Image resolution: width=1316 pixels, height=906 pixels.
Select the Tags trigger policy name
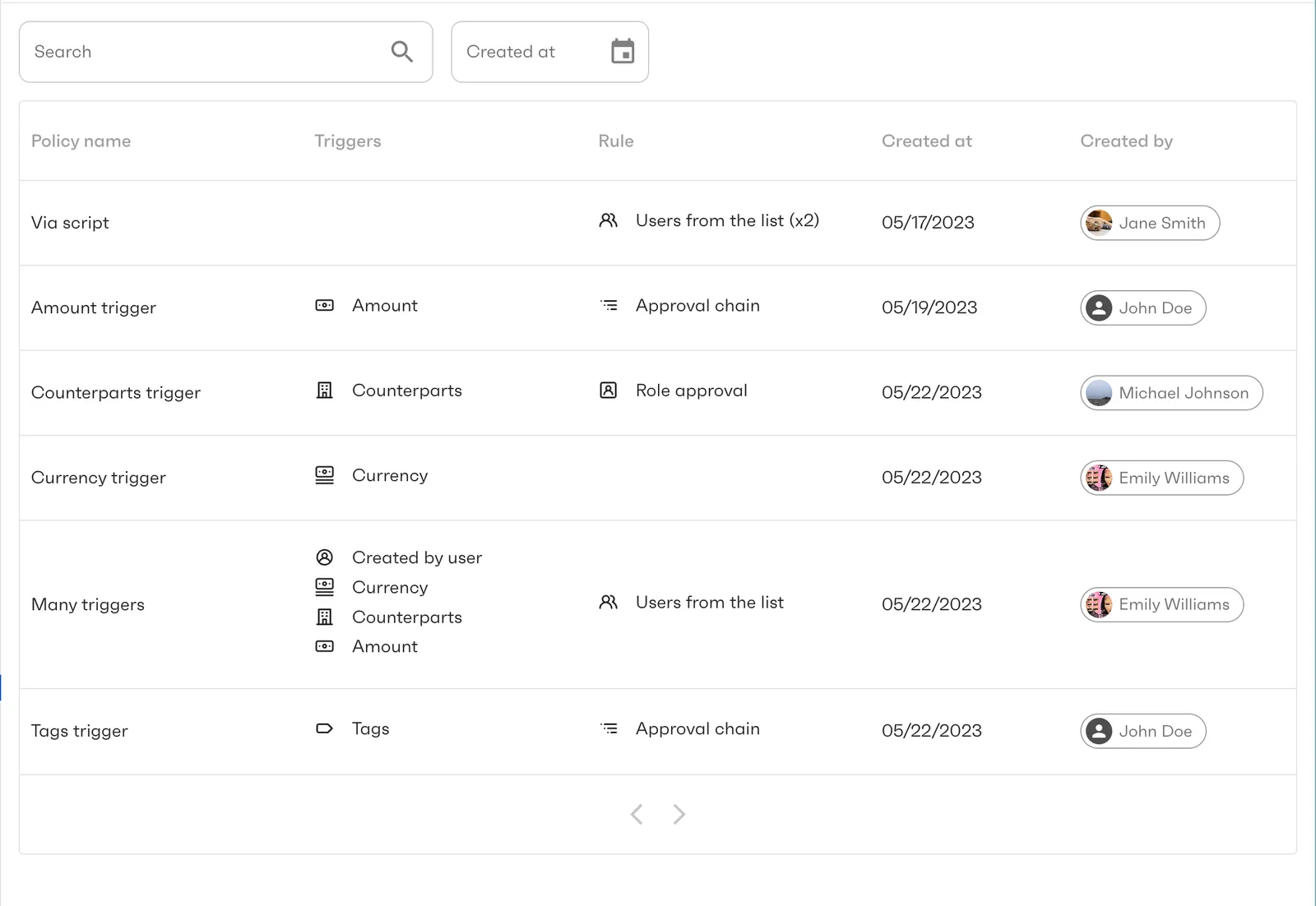pyautogui.click(x=80, y=731)
